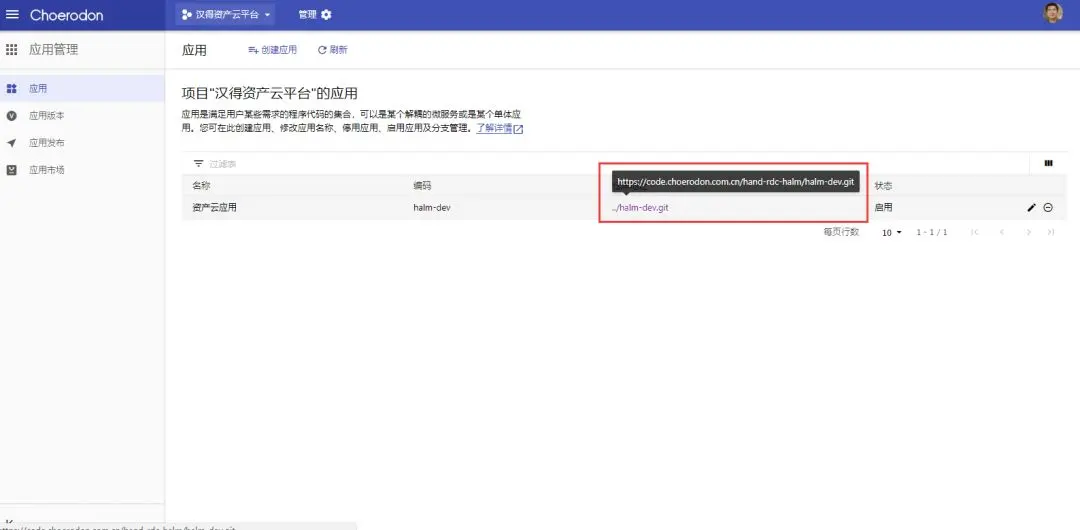Select 应用版本 in the sidebar
Screen dimensions: 1080x530
click(82, 116)
